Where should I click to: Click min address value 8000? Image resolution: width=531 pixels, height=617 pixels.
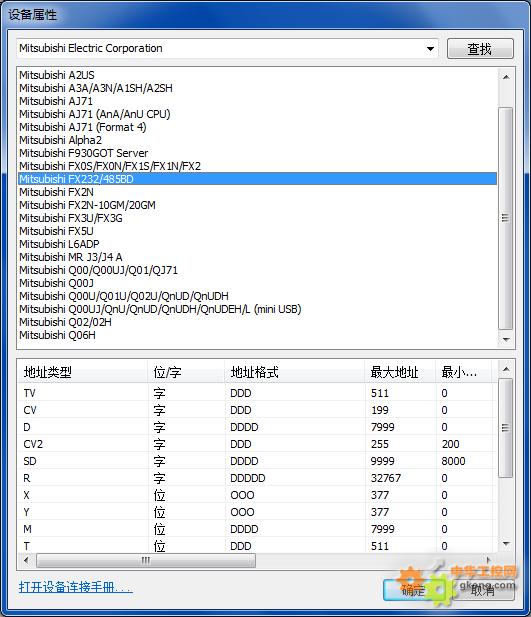453,461
